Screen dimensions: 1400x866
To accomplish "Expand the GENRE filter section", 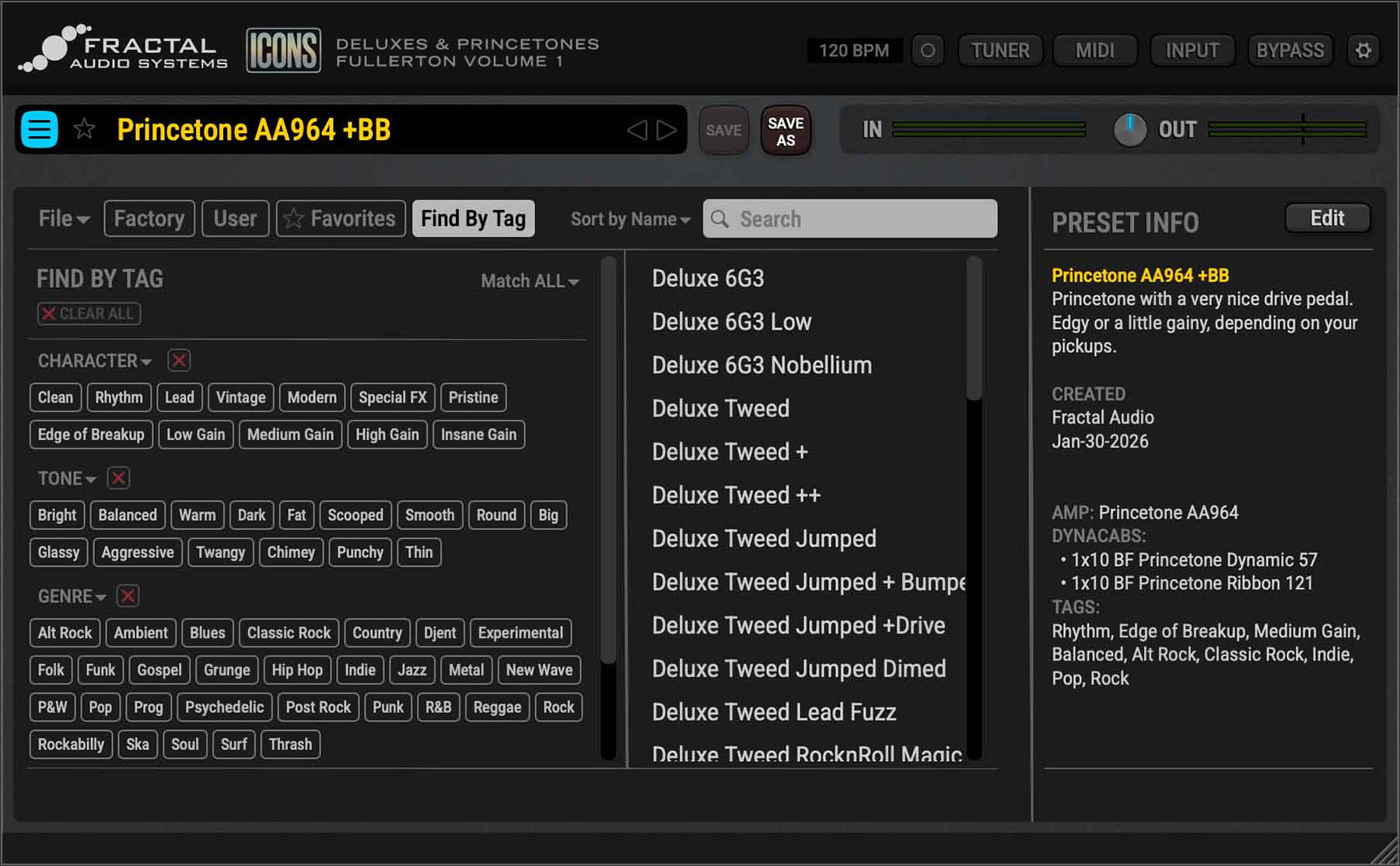I will [71, 596].
